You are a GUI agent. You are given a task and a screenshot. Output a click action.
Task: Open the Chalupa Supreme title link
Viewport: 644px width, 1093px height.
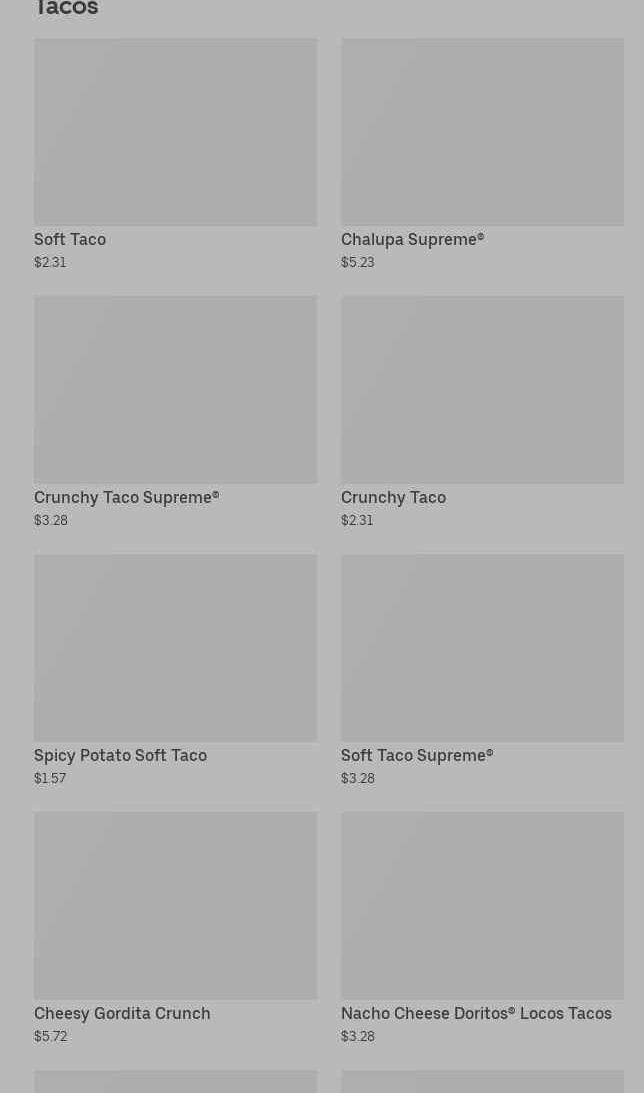tap(412, 240)
